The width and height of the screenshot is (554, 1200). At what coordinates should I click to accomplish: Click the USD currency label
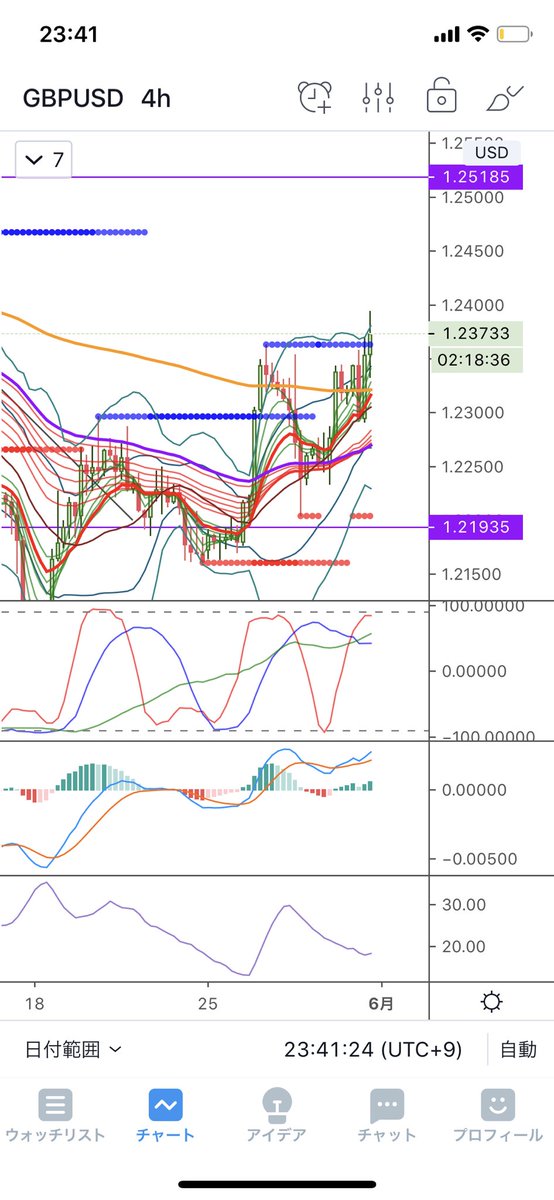(x=491, y=152)
